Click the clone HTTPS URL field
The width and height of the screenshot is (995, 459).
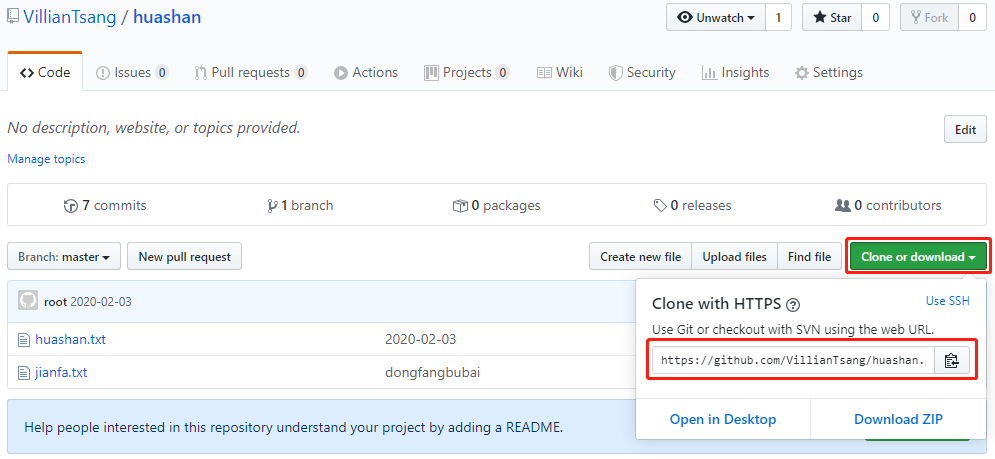click(794, 360)
